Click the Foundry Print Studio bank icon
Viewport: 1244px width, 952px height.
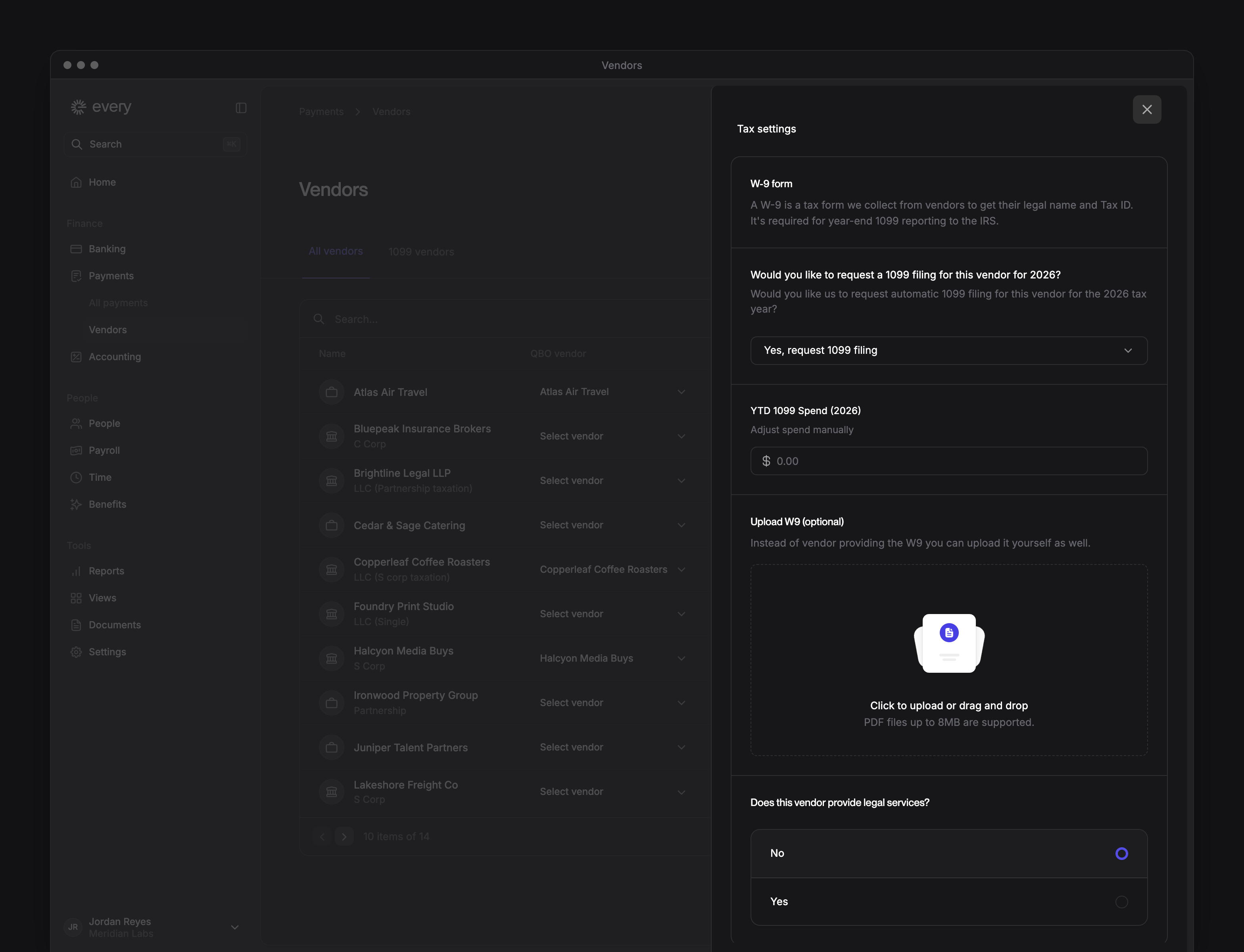[x=332, y=614]
